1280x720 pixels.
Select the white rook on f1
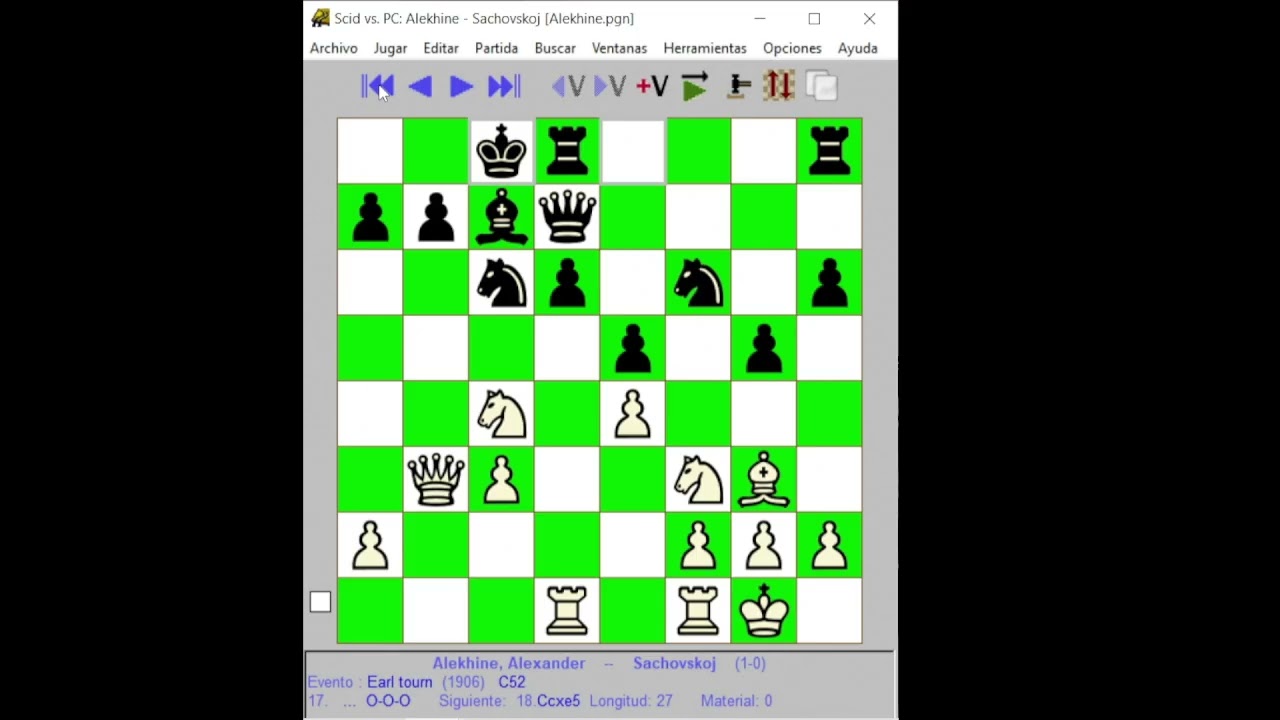[698, 611]
